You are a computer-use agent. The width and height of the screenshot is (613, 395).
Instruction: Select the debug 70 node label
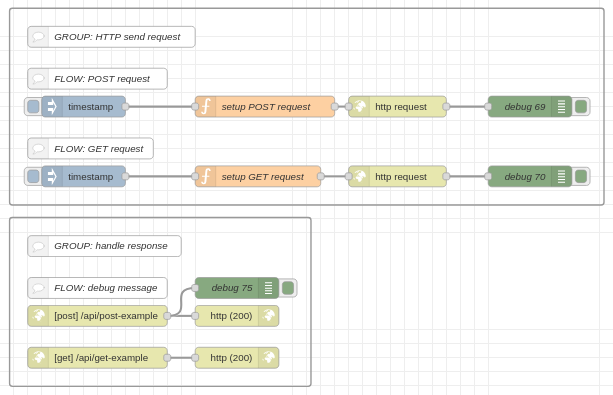tap(525, 177)
